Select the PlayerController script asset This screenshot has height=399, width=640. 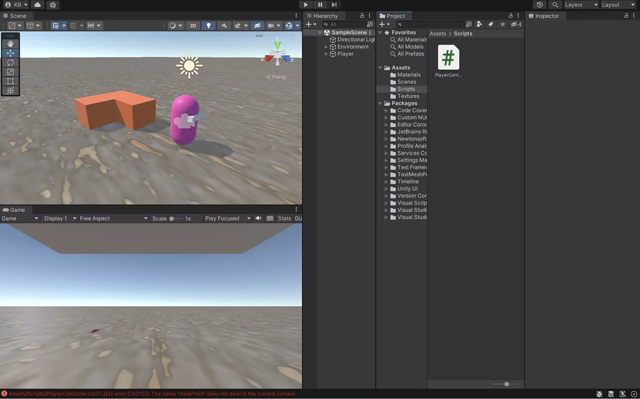pos(448,61)
